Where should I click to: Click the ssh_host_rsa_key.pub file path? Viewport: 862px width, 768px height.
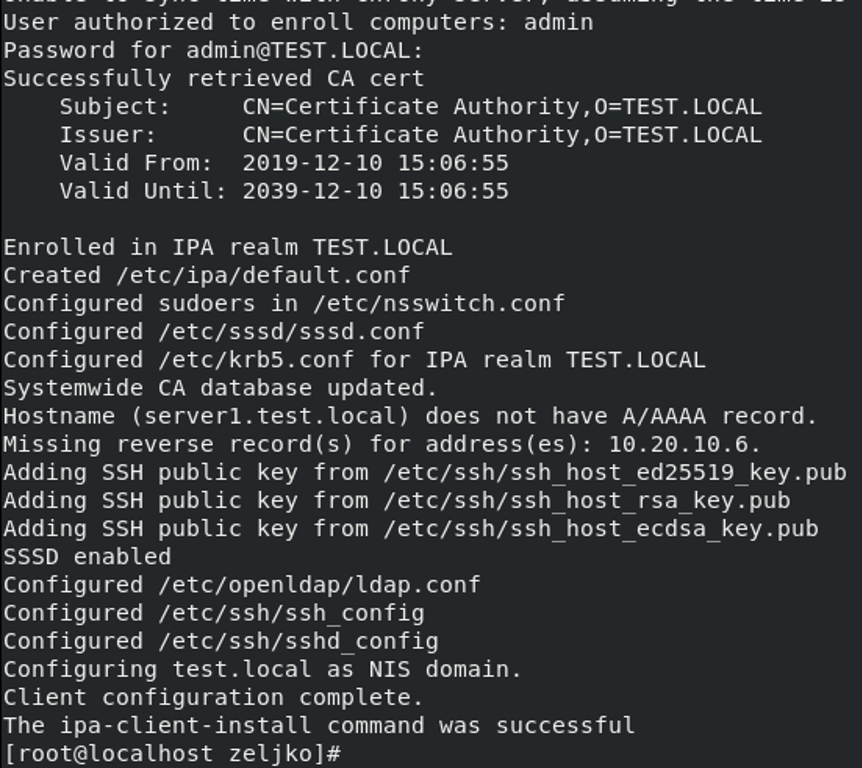coord(587,500)
